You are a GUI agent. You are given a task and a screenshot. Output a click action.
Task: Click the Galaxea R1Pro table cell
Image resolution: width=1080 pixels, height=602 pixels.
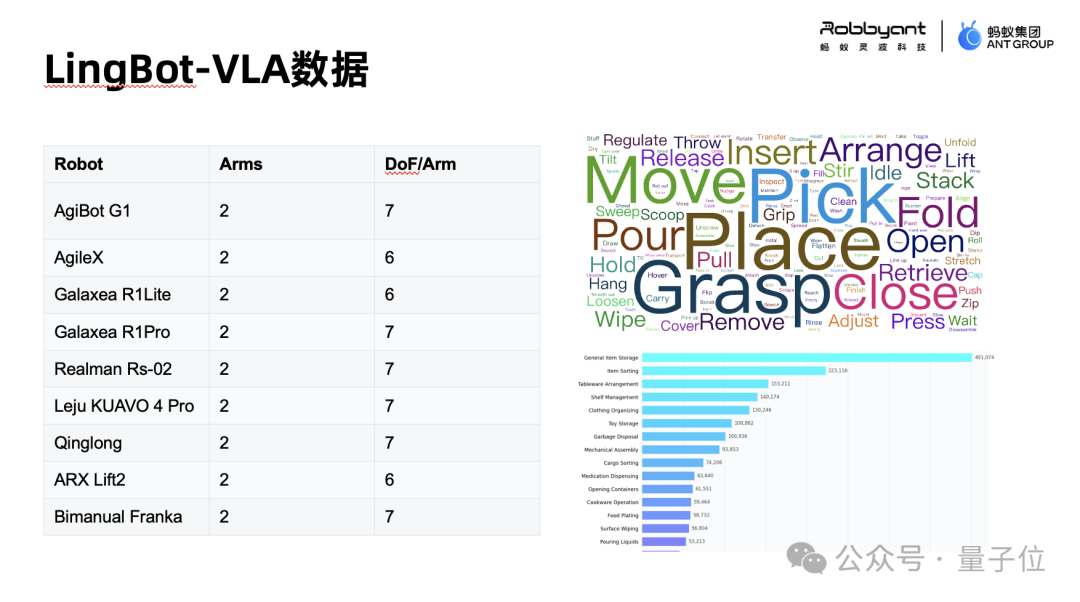pyautogui.click(x=112, y=332)
